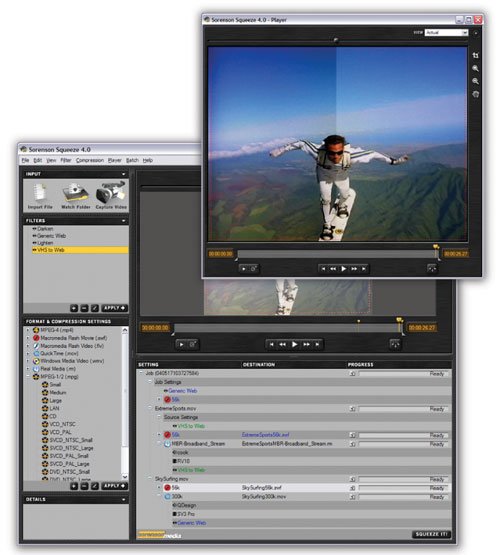The height and width of the screenshot is (555, 500).
Task: Edit selected filter with pencil button
Action: click(x=94, y=308)
